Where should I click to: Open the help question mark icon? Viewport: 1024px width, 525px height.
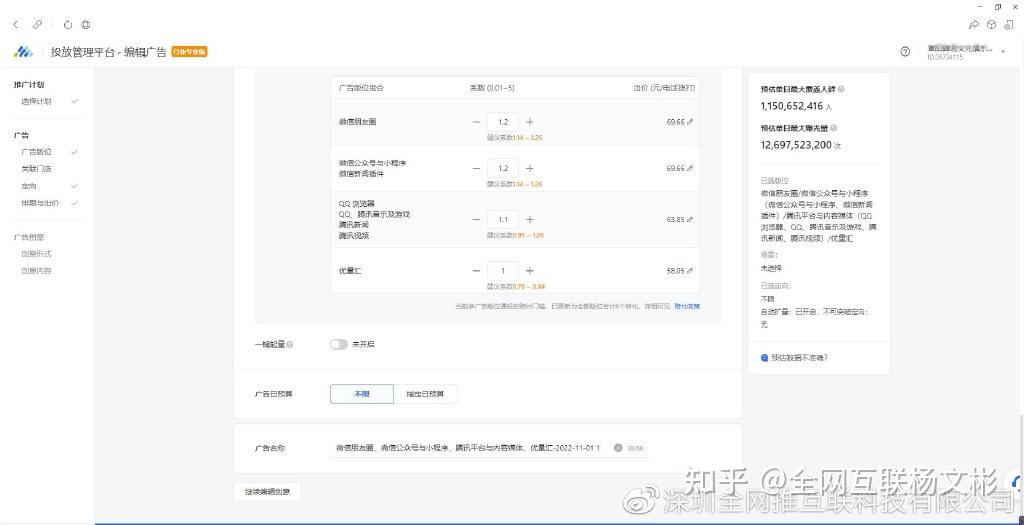pos(905,52)
